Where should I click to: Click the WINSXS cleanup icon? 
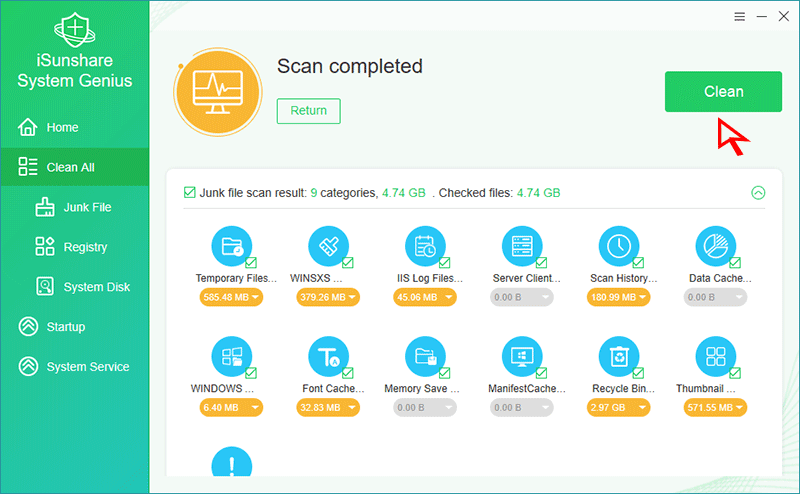pos(328,246)
